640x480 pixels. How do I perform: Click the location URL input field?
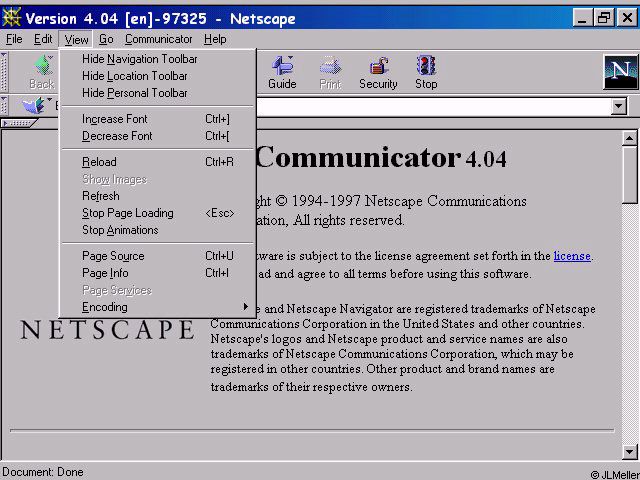[434, 107]
